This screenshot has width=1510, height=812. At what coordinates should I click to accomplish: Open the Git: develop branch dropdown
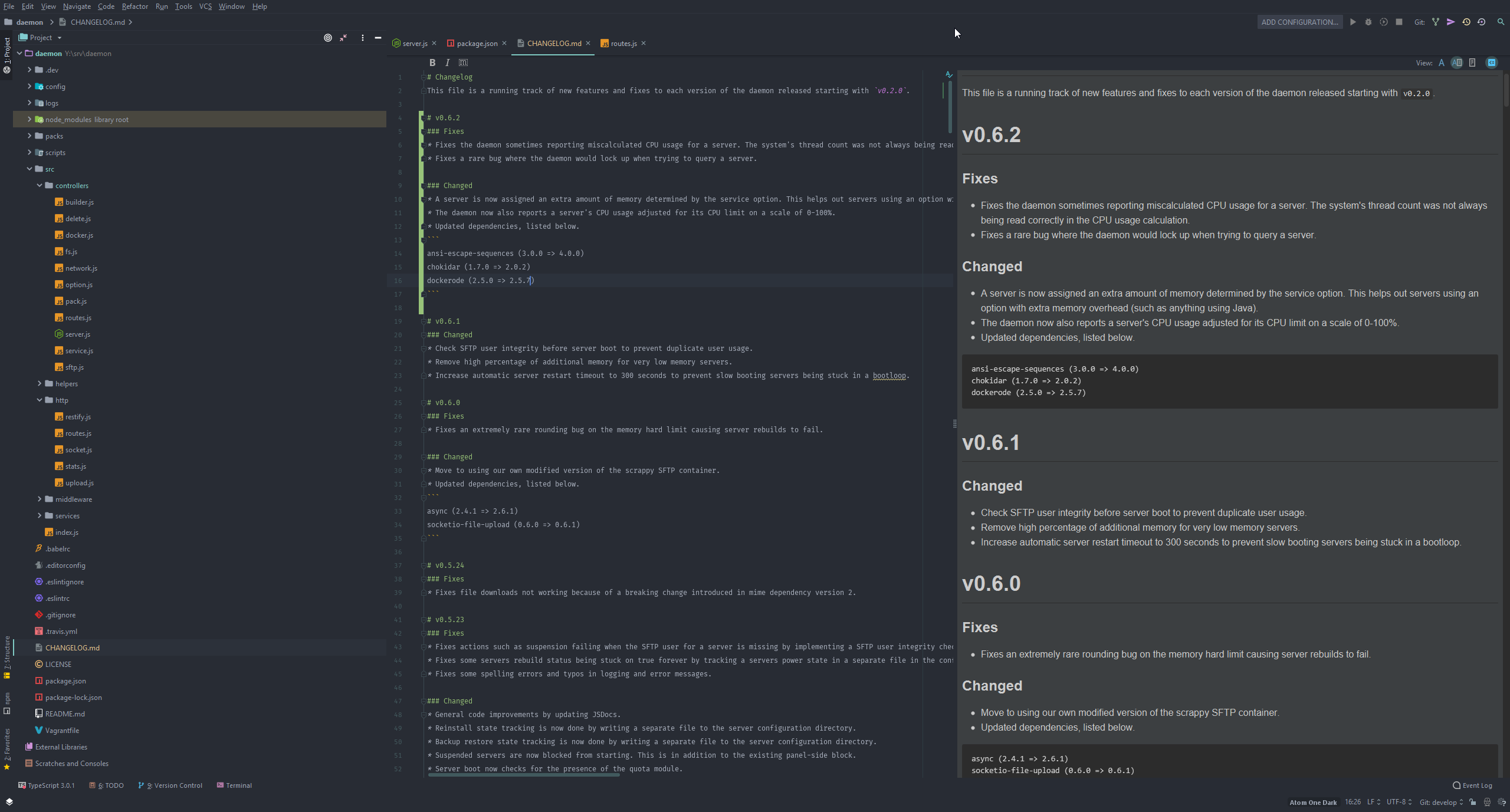click(x=1440, y=802)
